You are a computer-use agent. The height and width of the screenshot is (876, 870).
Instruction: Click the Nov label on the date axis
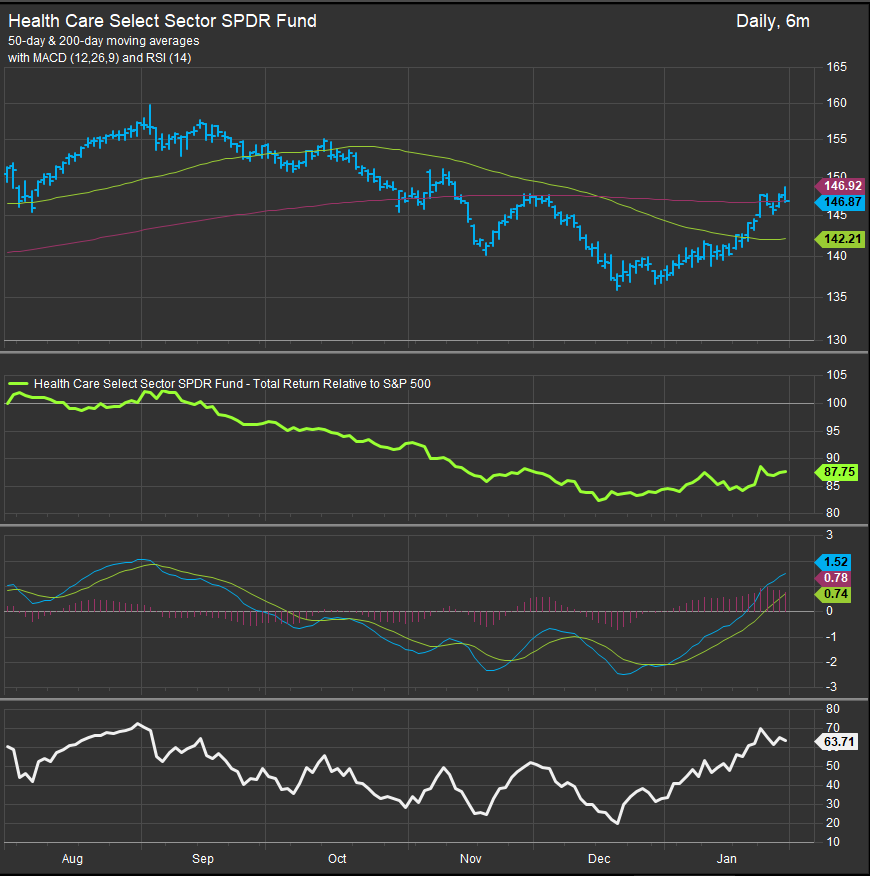coord(470,859)
